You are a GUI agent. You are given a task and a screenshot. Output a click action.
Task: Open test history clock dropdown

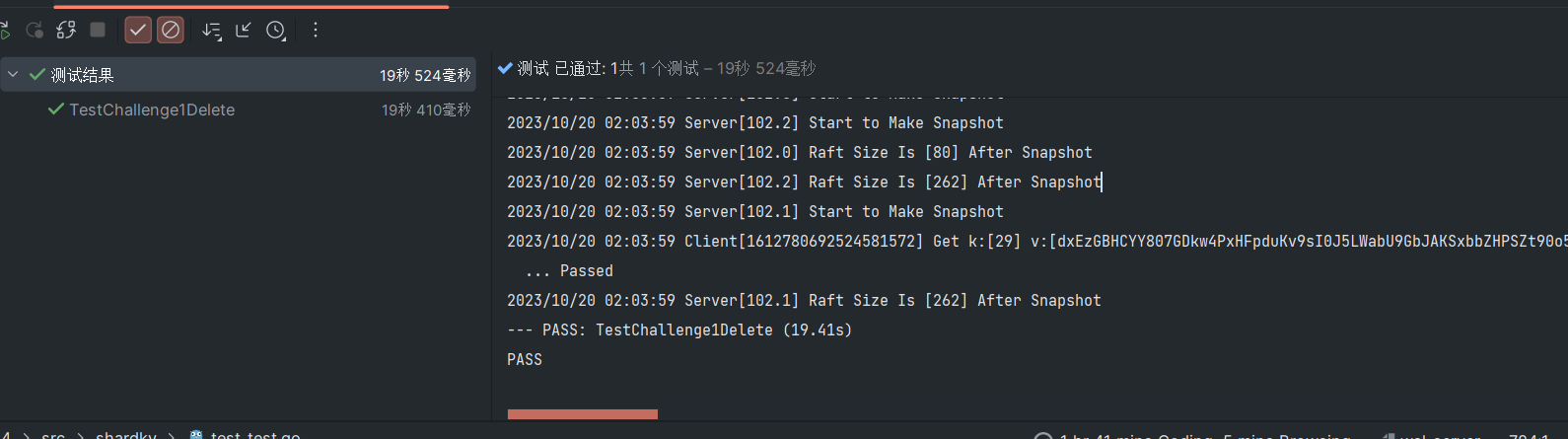pos(276,31)
